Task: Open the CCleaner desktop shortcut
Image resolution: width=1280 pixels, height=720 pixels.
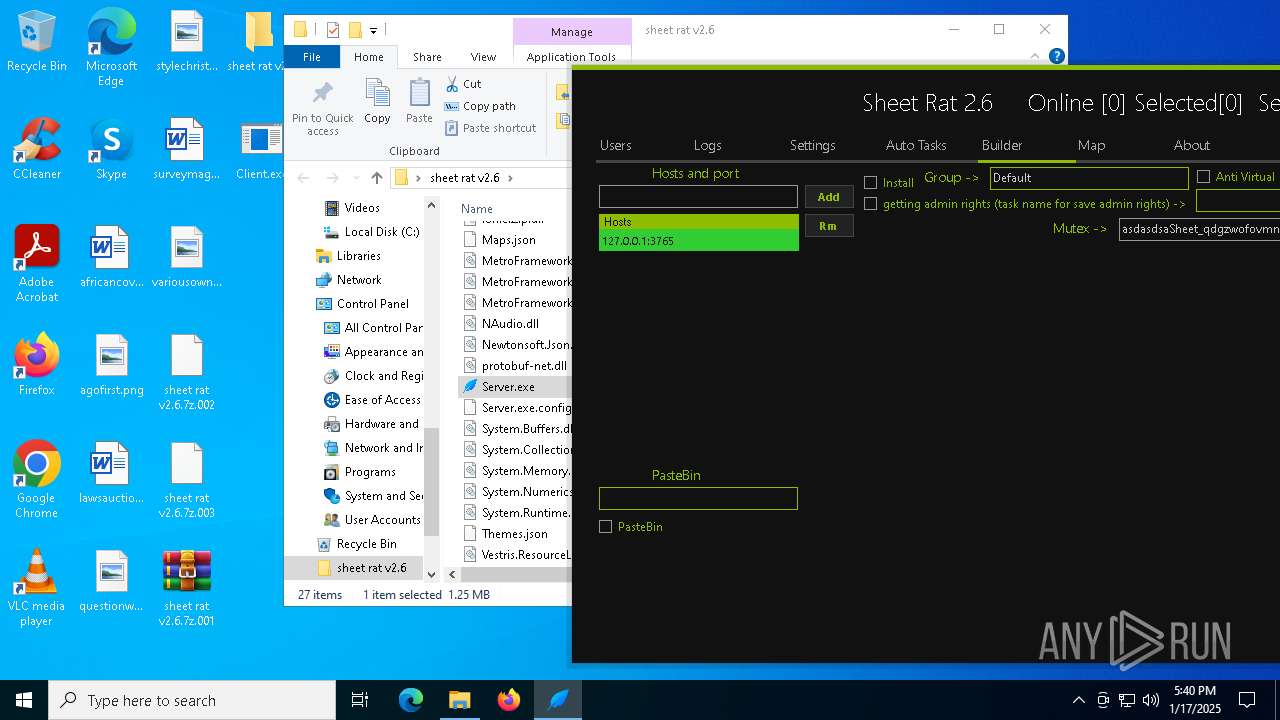Action: 37,149
